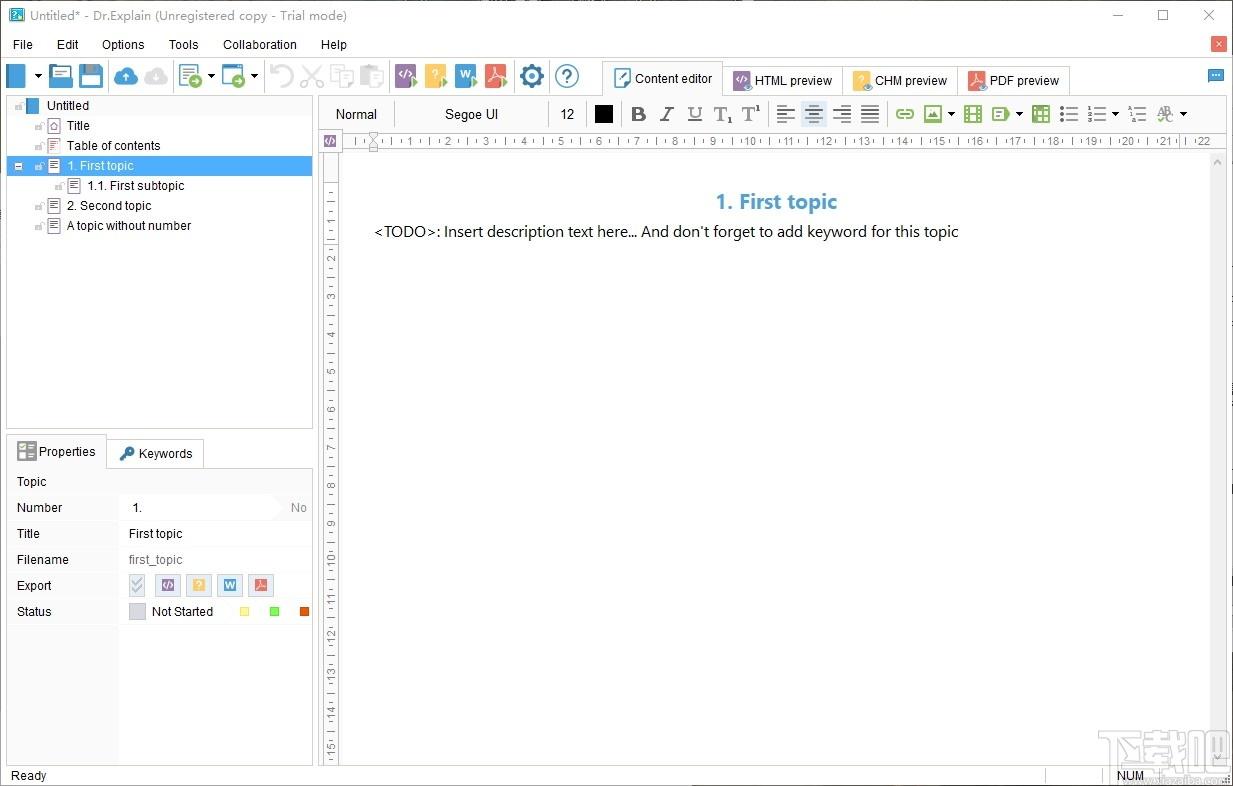
Task: Insert a table from the formatting toolbar
Action: coord(1041,114)
